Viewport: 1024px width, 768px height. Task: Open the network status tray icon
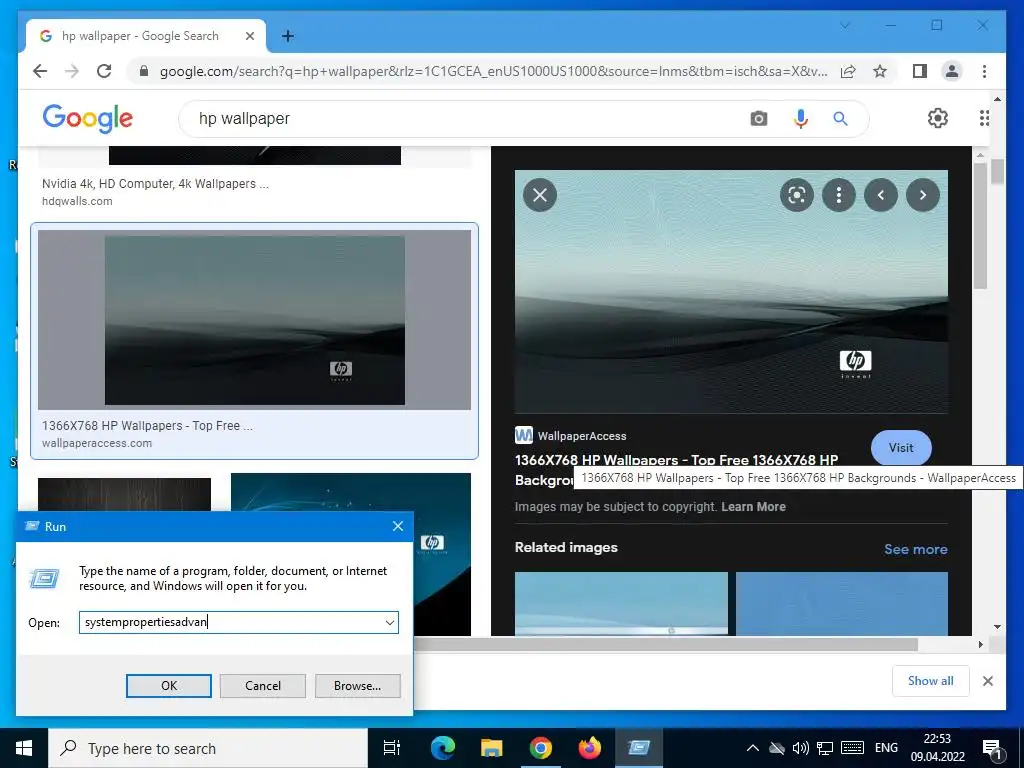coord(825,748)
